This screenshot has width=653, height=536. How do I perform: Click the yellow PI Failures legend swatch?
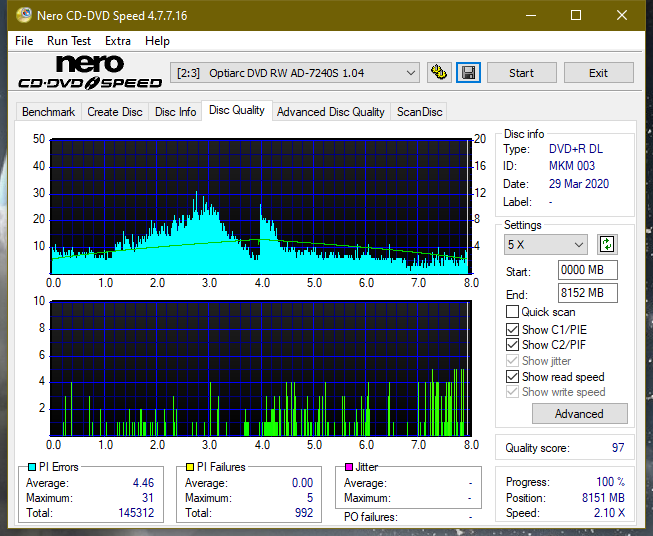pos(190,467)
